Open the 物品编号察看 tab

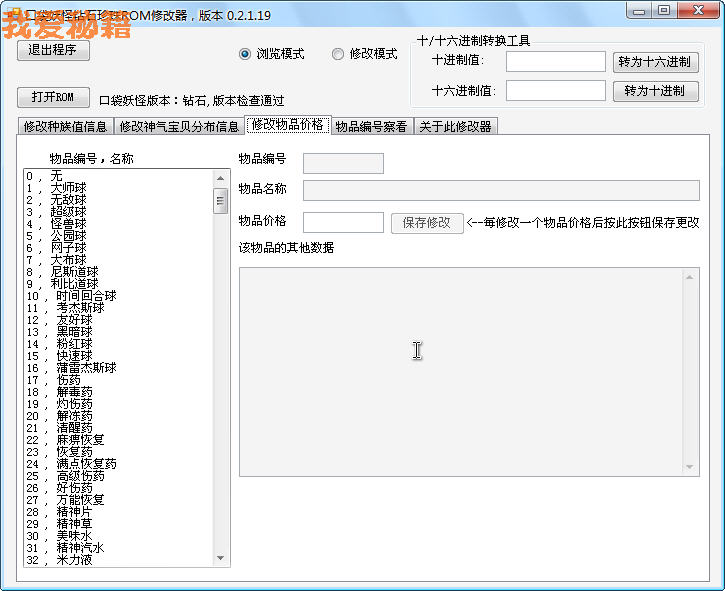click(371, 127)
